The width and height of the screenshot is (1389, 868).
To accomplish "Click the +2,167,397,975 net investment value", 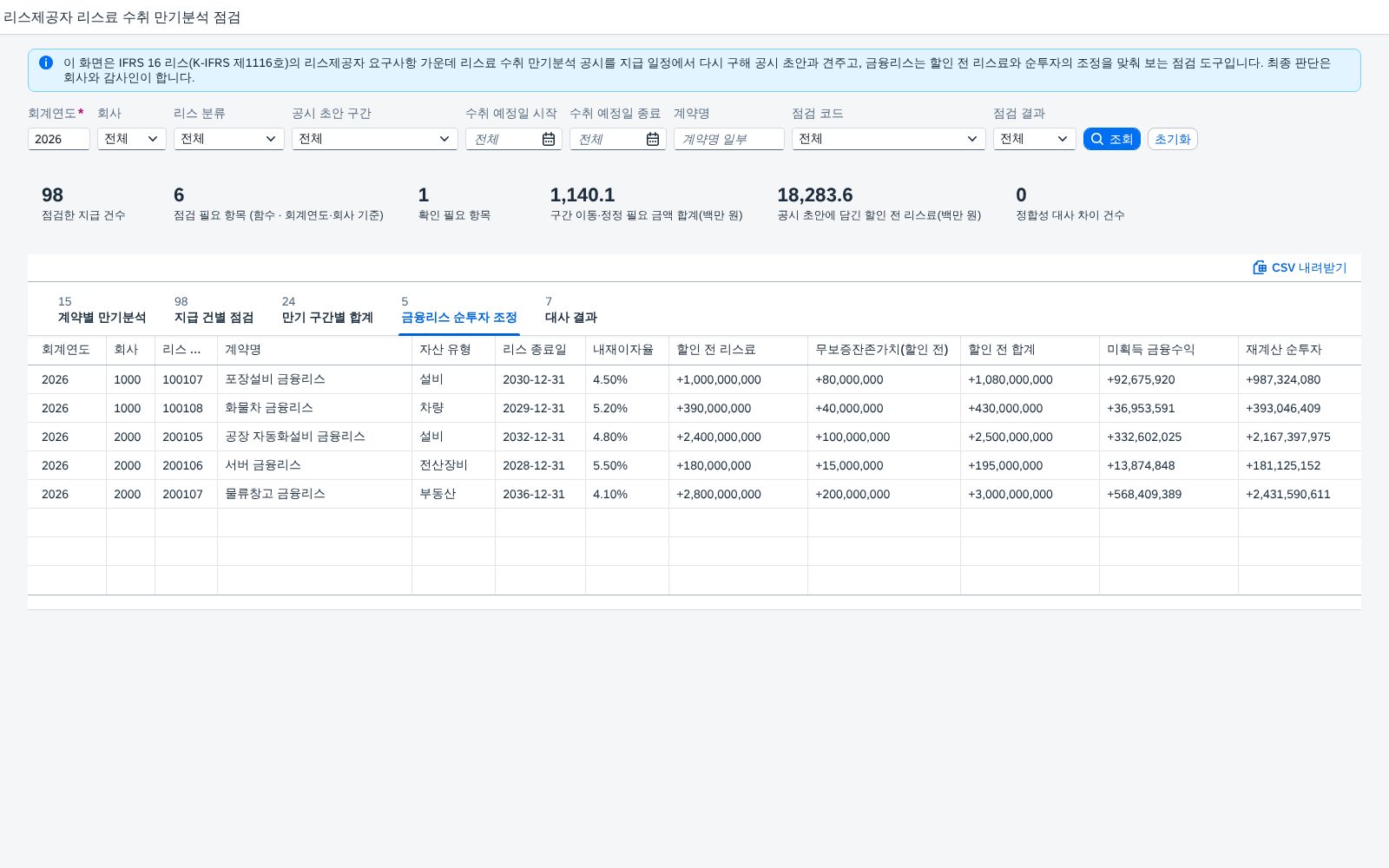I will [x=1288, y=437].
